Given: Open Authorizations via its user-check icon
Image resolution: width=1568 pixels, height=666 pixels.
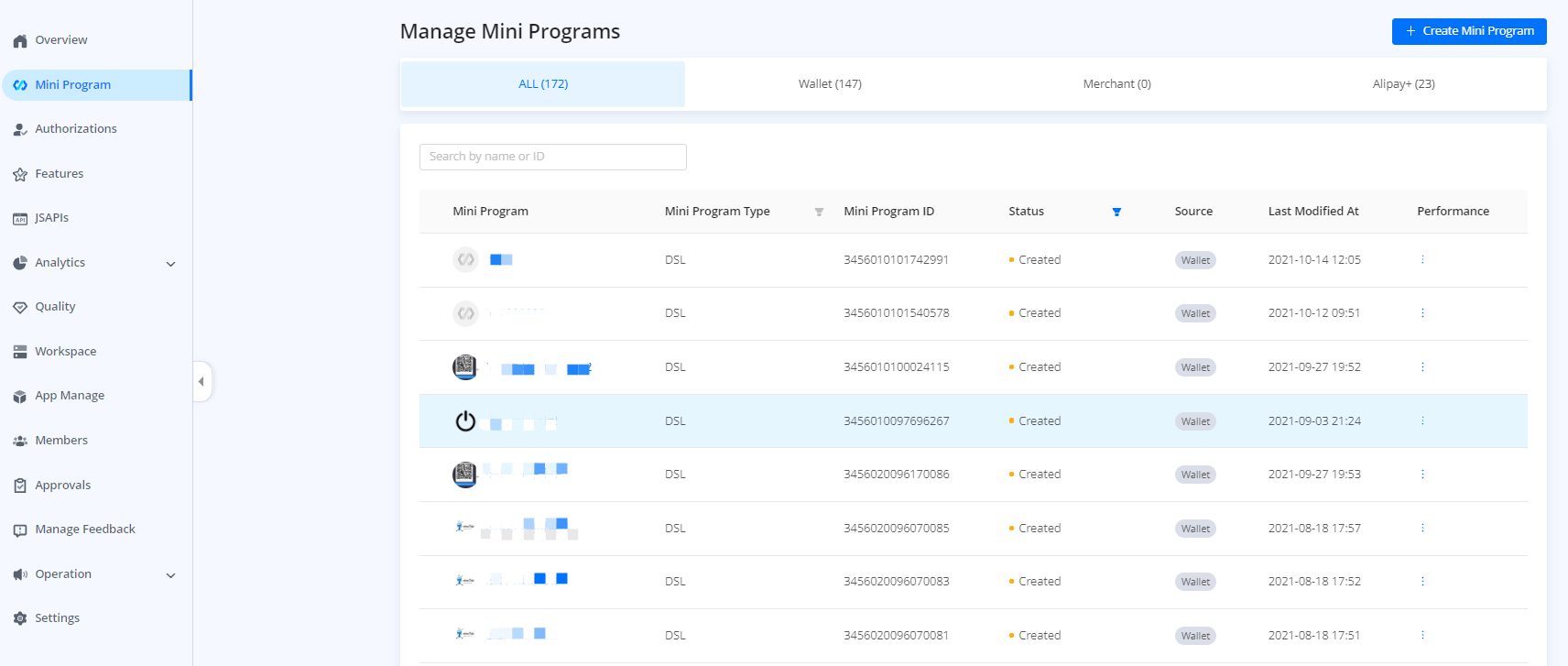Looking at the screenshot, I should pyautogui.click(x=20, y=129).
